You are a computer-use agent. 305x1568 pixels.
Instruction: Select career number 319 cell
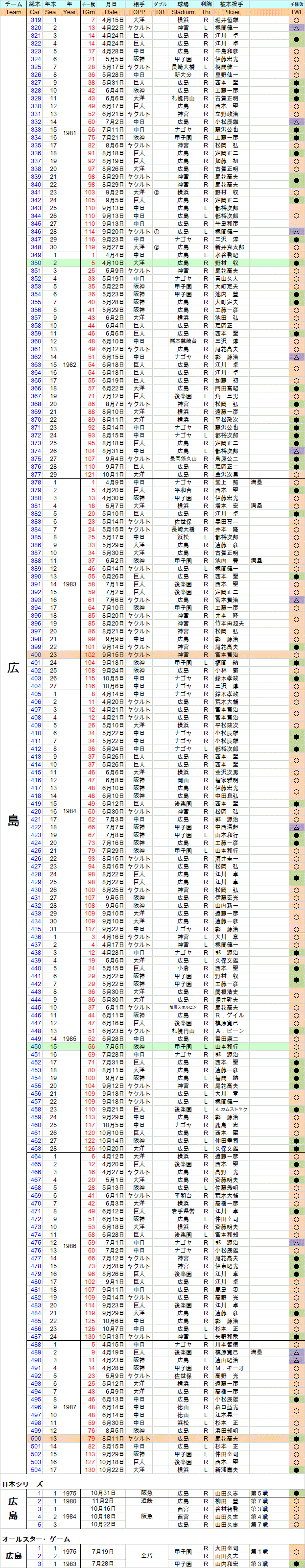tap(35, 20)
